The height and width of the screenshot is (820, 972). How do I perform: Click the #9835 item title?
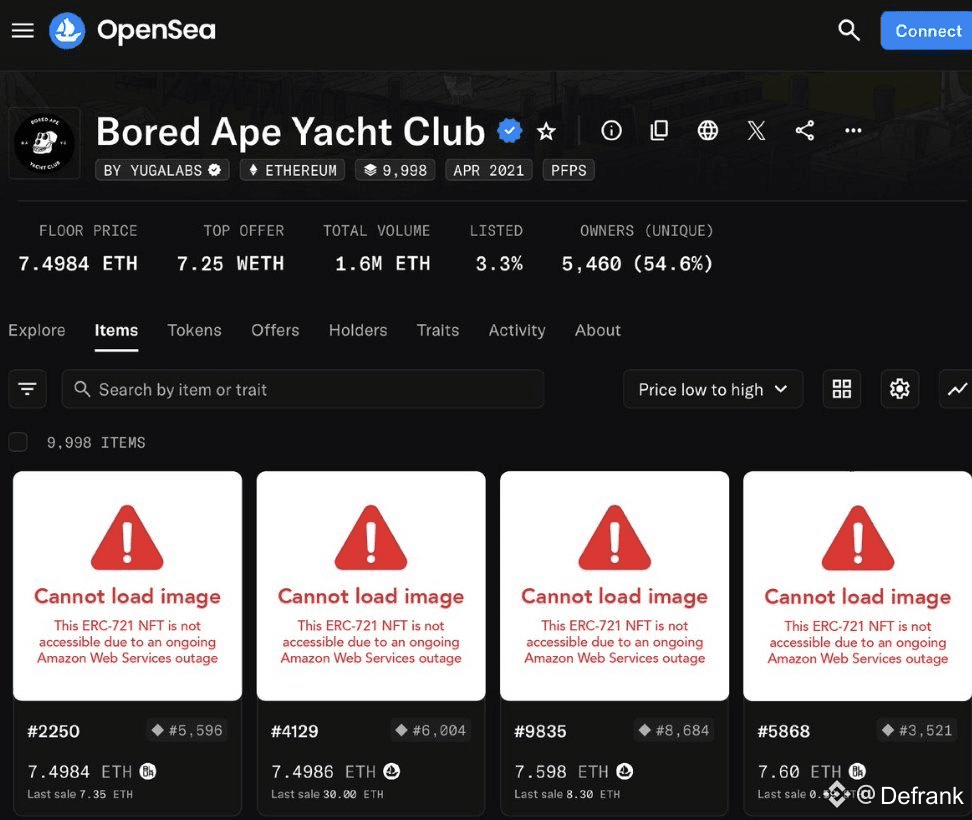coord(540,731)
